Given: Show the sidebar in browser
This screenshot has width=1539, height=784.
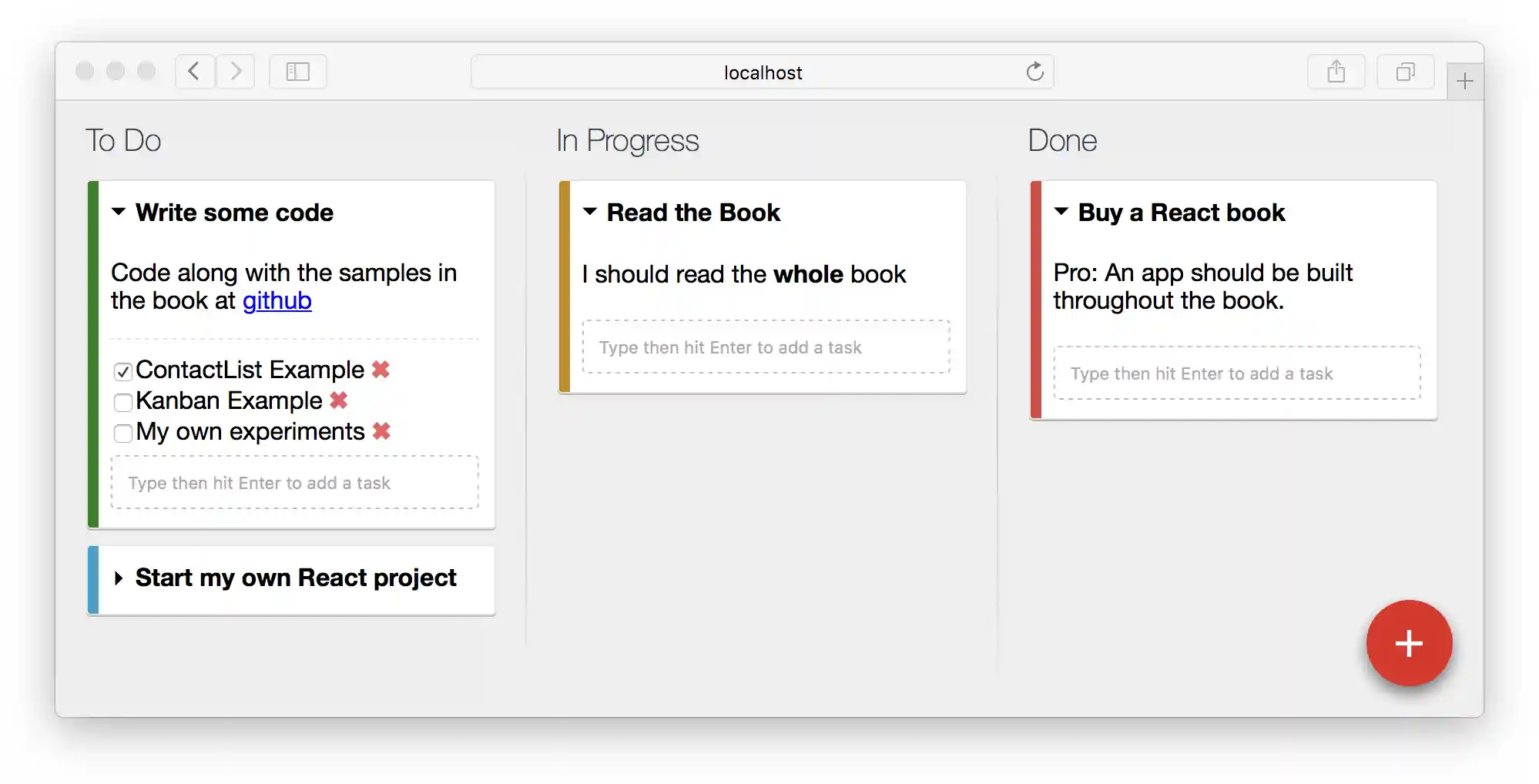Looking at the screenshot, I should point(297,72).
